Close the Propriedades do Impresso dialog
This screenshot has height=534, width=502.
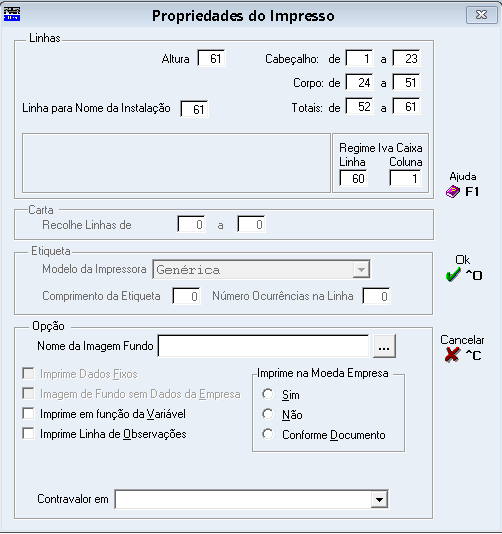click(481, 15)
